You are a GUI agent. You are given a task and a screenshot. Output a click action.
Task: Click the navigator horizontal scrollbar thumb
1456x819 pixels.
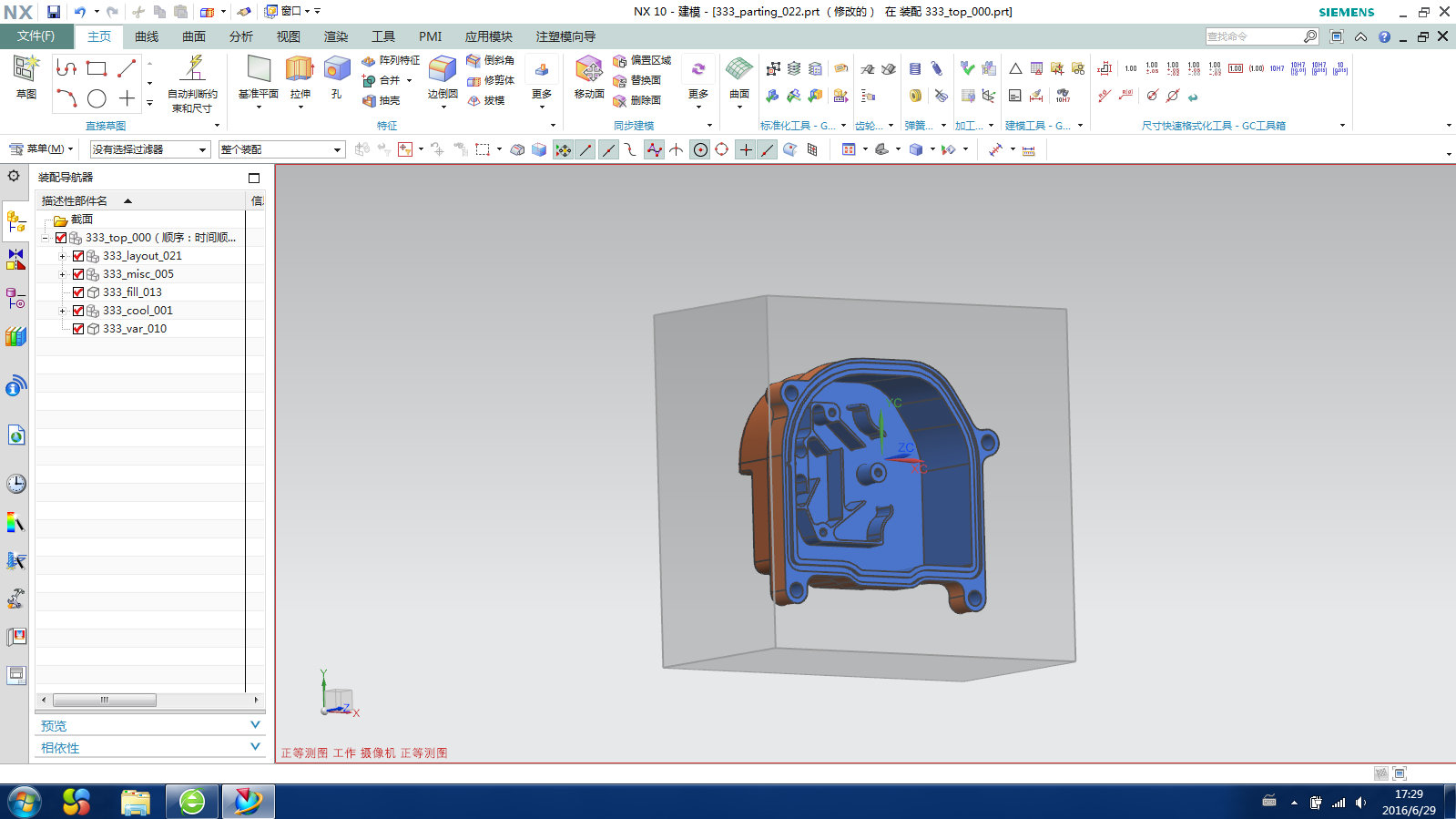pyautogui.click(x=105, y=700)
